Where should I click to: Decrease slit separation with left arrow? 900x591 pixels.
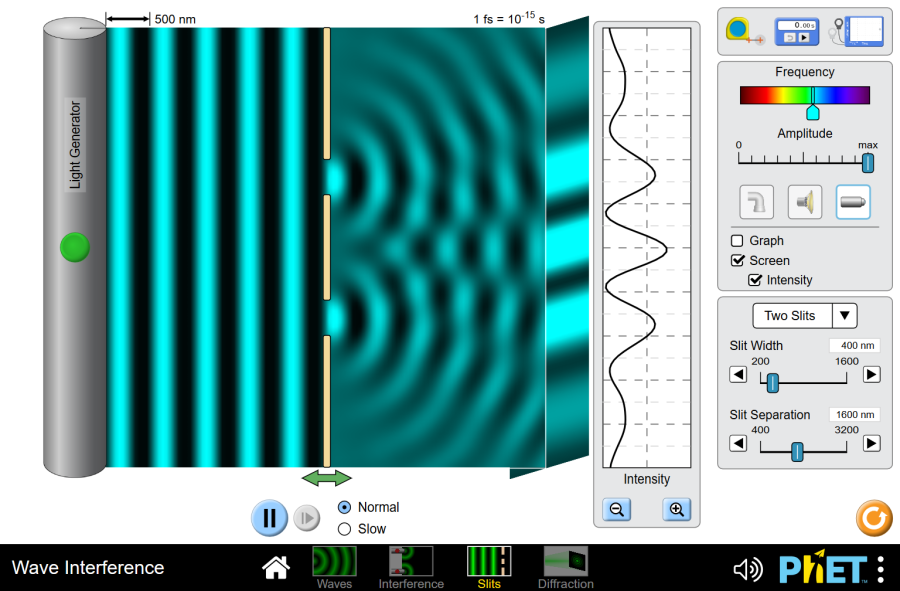pos(738,444)
